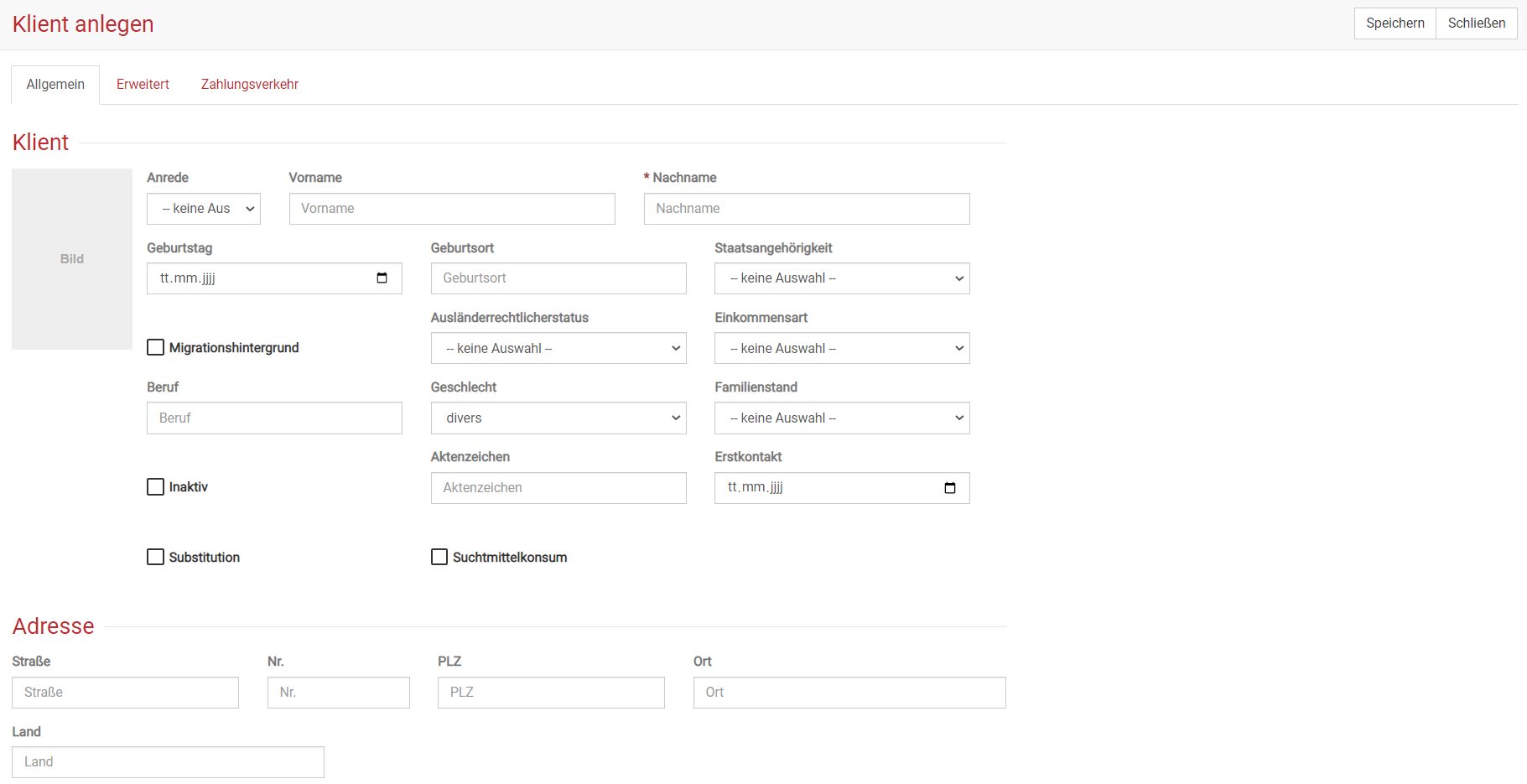1527x784 pixels.
Task: Select the Allgemein tab
Action: [55, 85]
